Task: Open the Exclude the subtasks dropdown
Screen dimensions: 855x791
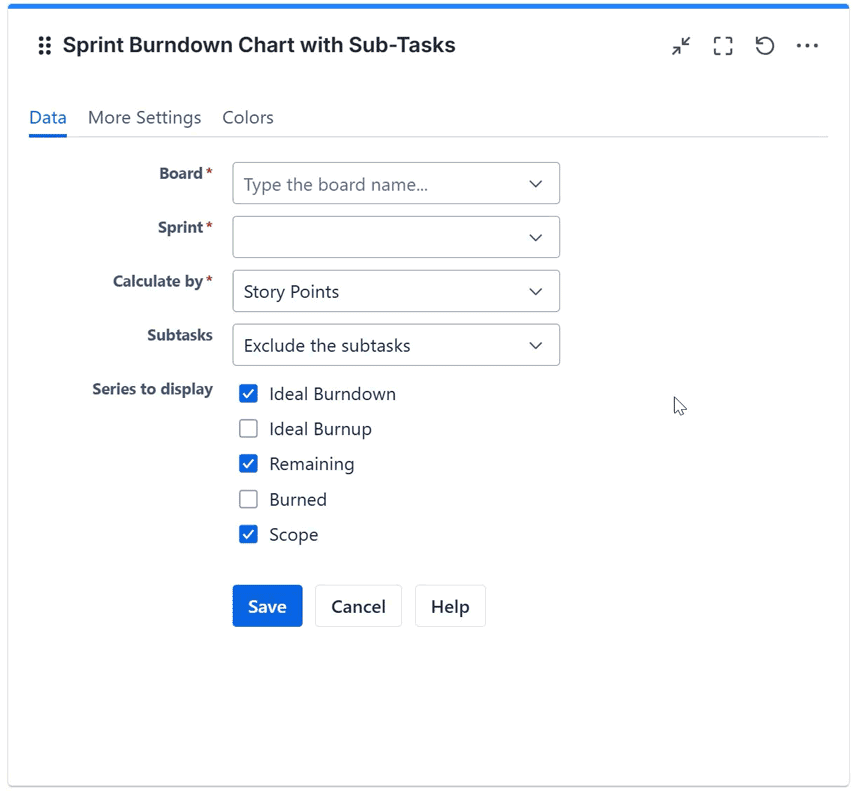Action: [395, 345]
